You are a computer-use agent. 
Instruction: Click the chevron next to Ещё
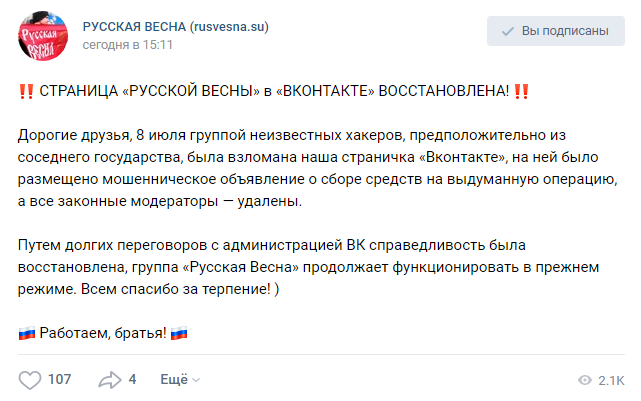tap(196, 380)
